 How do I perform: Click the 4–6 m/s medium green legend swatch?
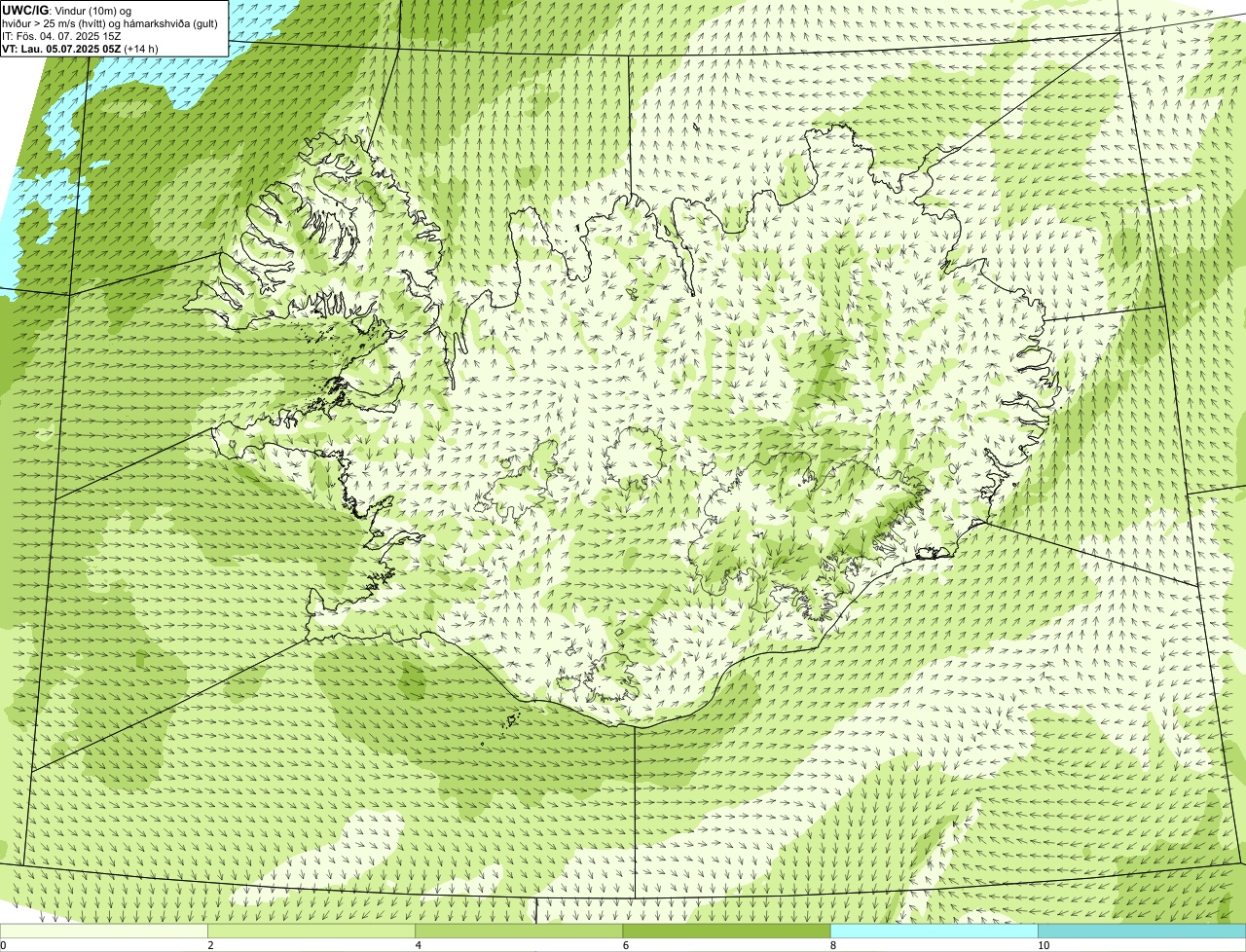click(x=519, y=932)
